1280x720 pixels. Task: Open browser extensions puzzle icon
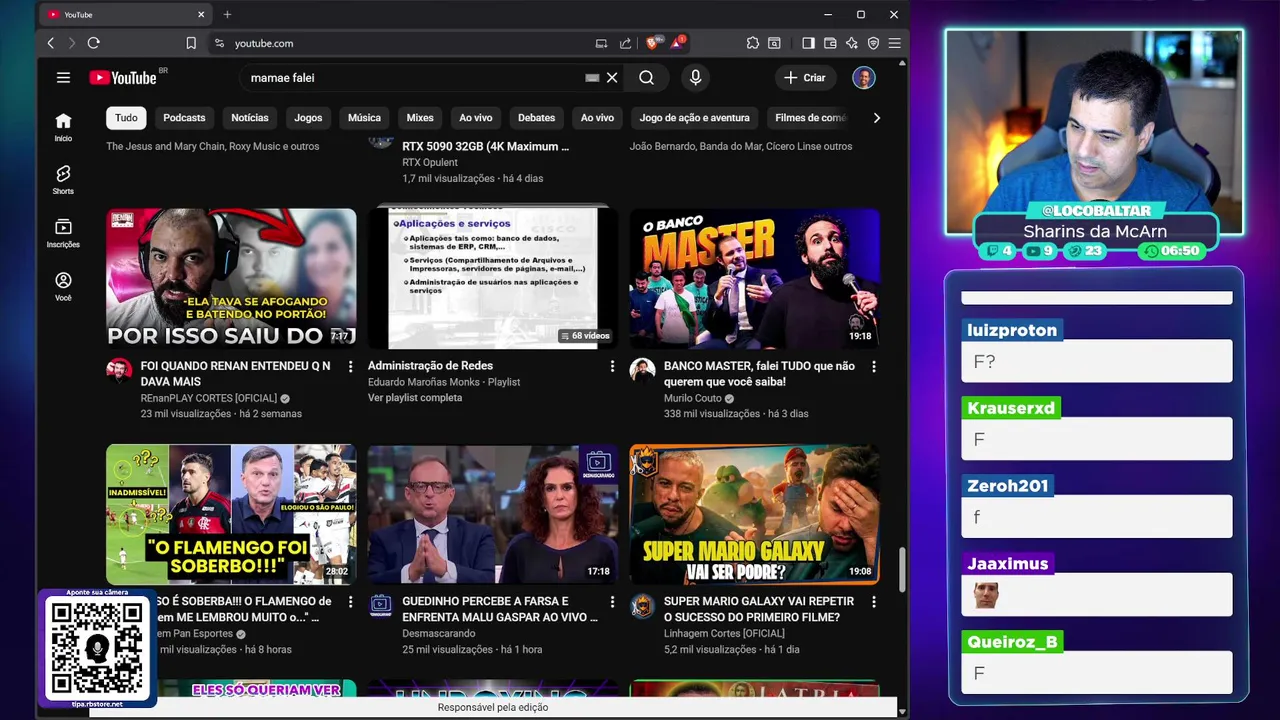coord(752,43)
